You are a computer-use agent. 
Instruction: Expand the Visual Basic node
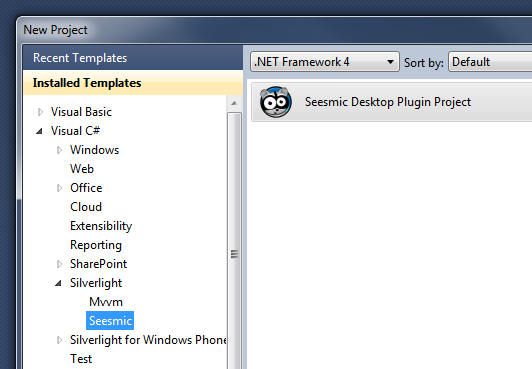pyautogui.click(x=40, y=112)
